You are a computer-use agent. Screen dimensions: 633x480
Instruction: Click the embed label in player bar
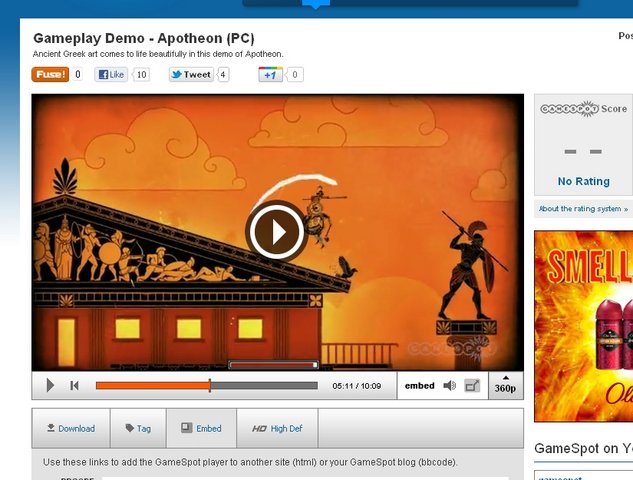click(419, 386)
